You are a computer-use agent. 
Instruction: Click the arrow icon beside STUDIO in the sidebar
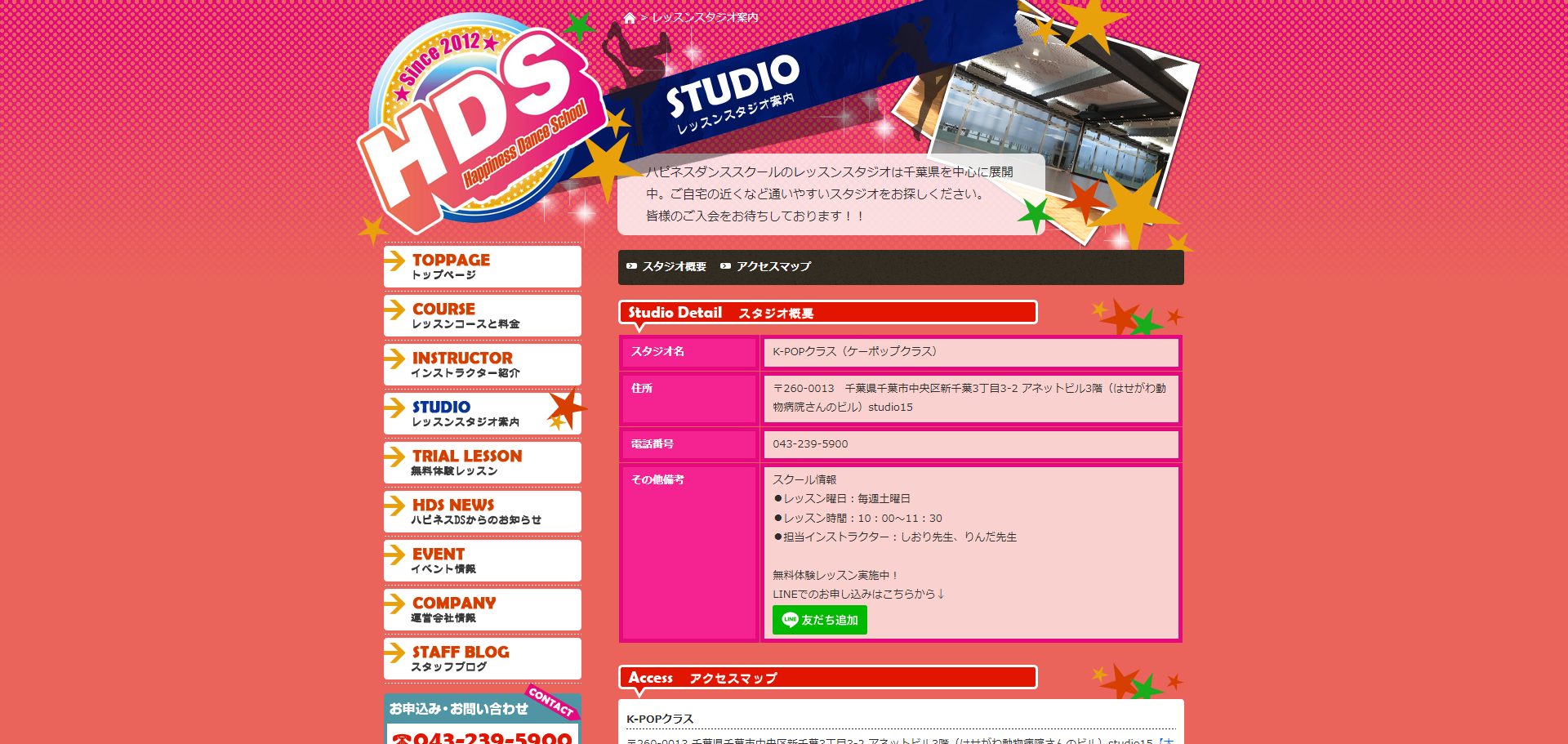[x=395, y=408]
